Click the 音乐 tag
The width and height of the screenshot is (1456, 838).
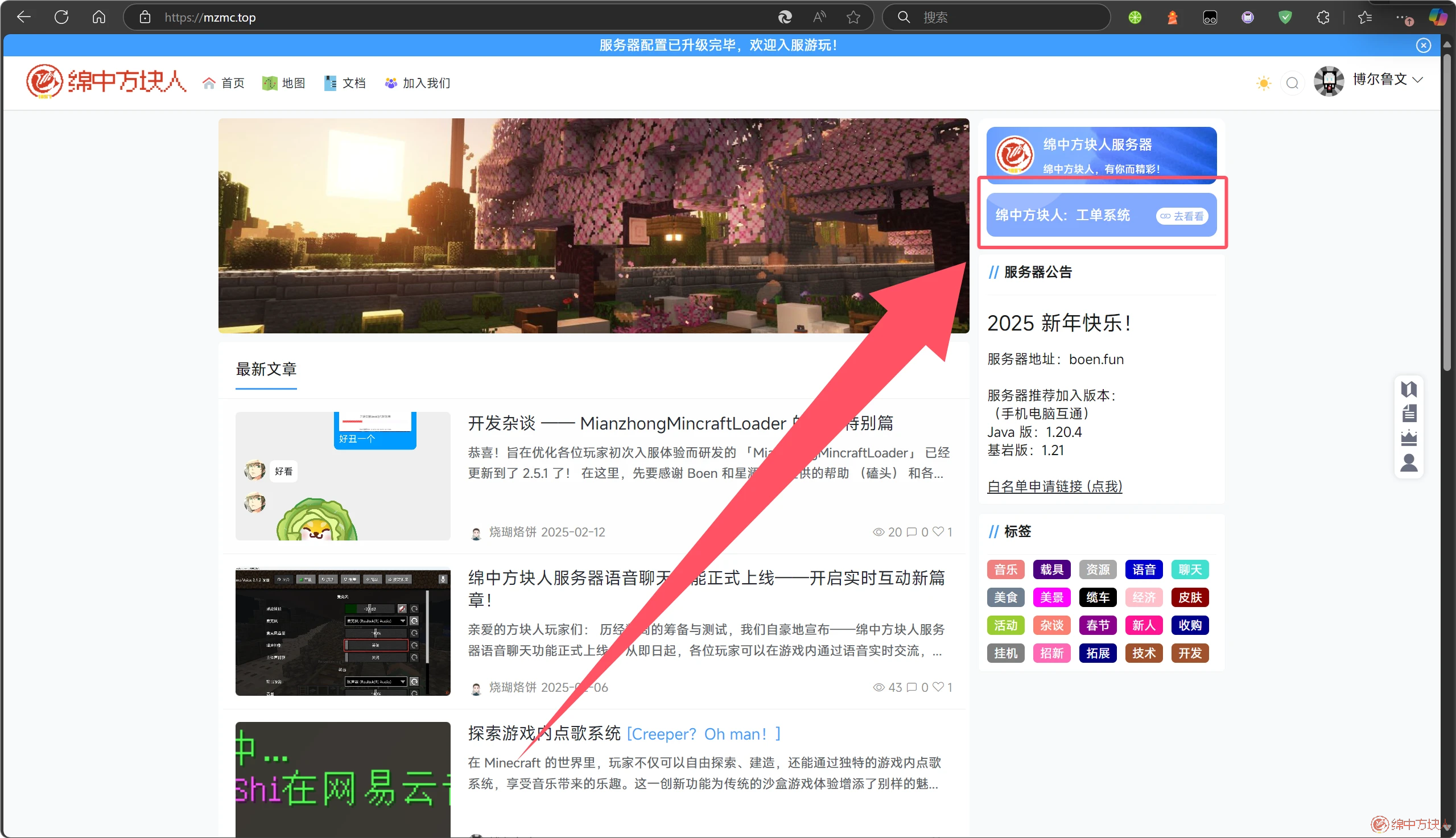[x=1005, y=570]
